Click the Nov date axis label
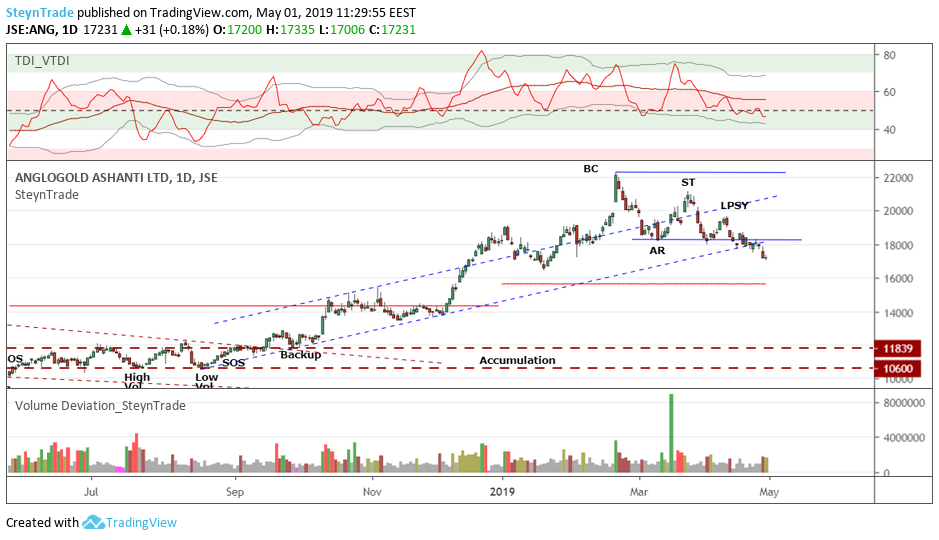 pyautogui.click(x=372, y=492)
